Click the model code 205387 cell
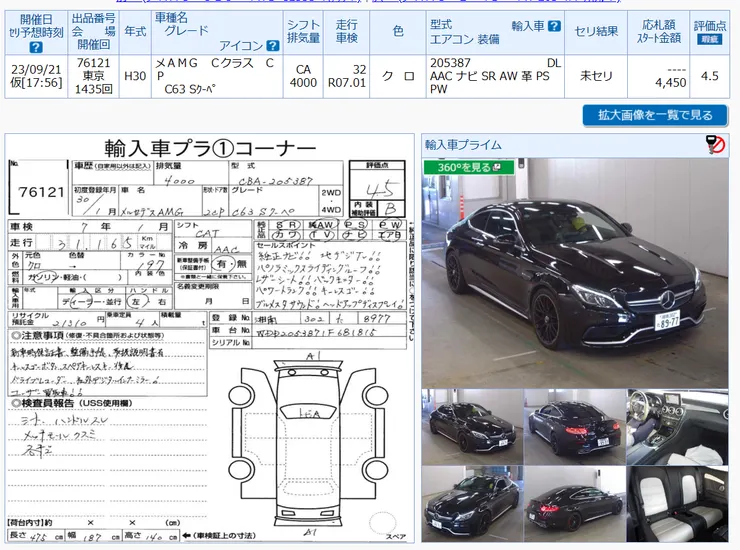740x550 pixels. (495, 76)
